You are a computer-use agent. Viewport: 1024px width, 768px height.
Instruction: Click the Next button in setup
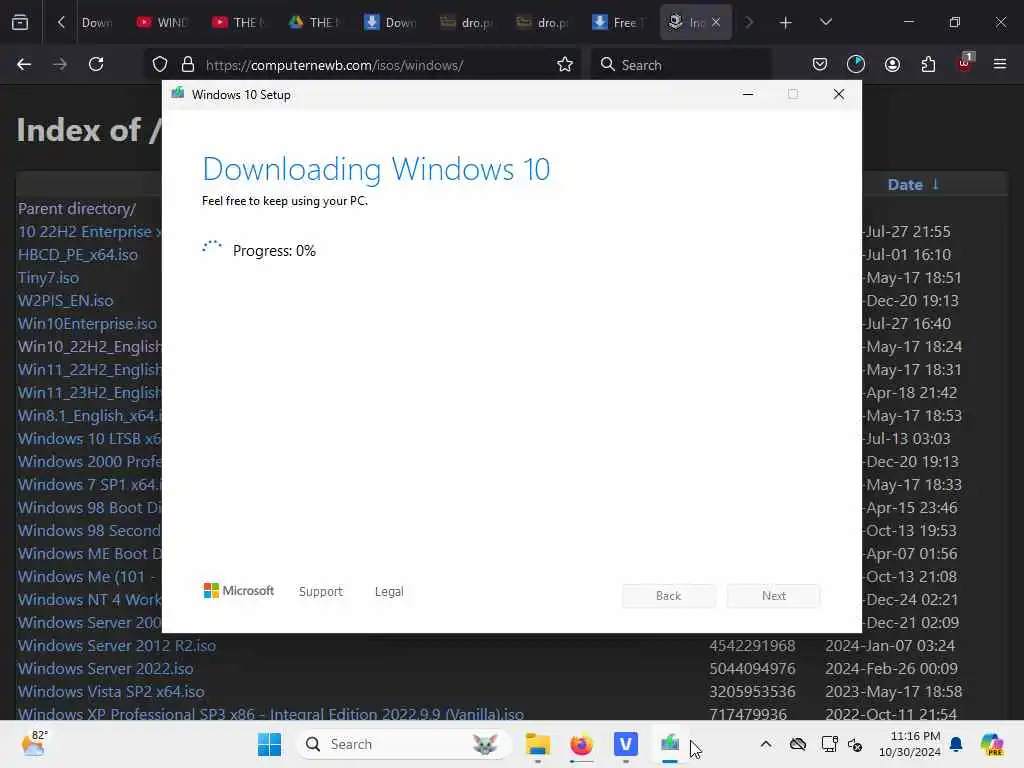(x=774, y=596)
